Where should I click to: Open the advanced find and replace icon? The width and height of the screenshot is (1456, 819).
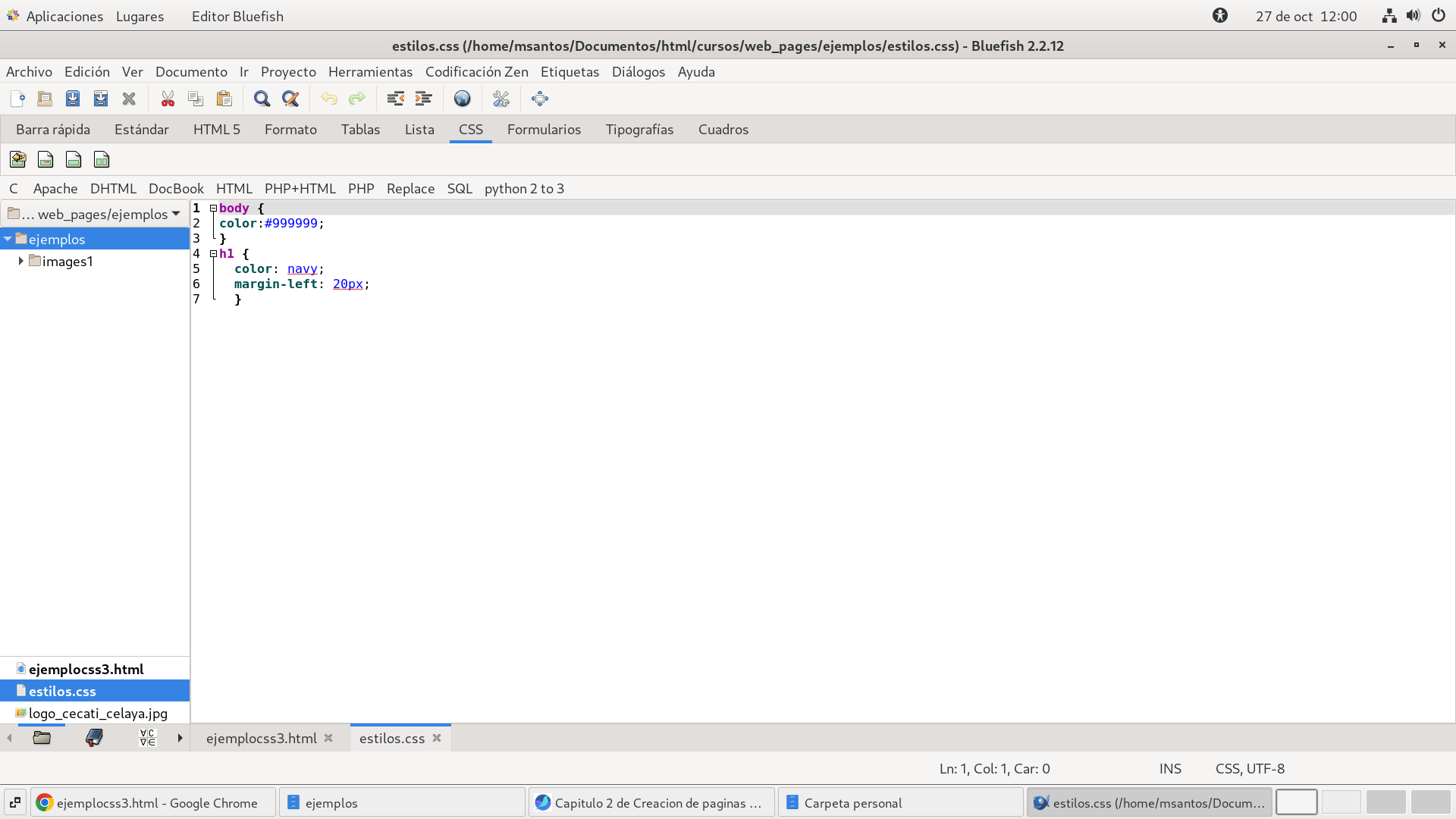(x=290, y=99)
